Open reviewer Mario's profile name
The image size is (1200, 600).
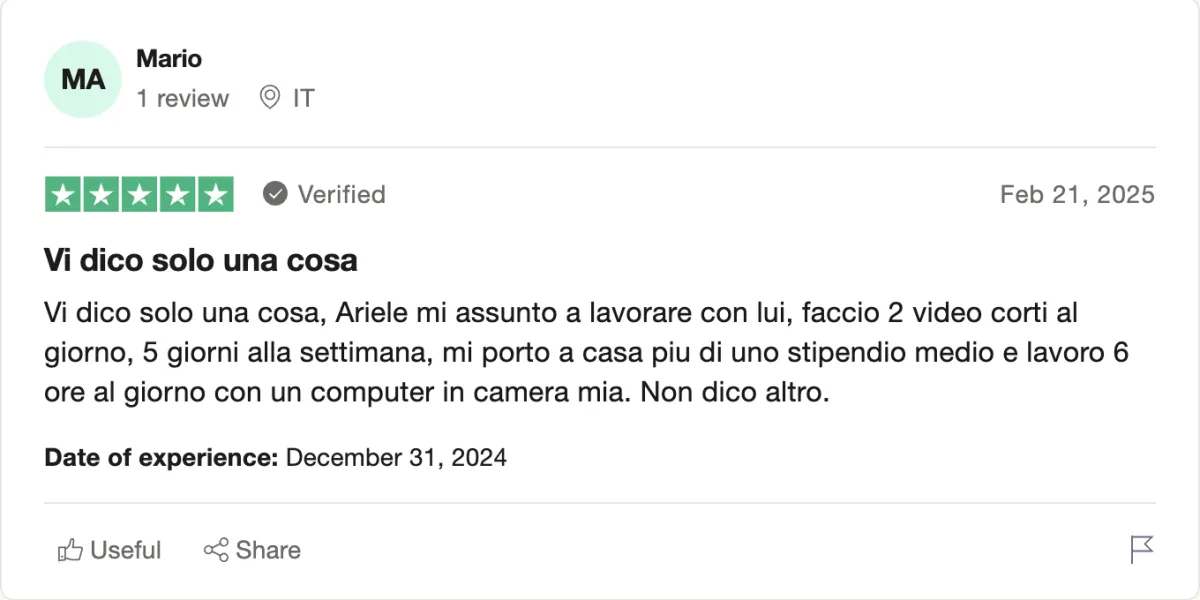[x=169, y=59]
